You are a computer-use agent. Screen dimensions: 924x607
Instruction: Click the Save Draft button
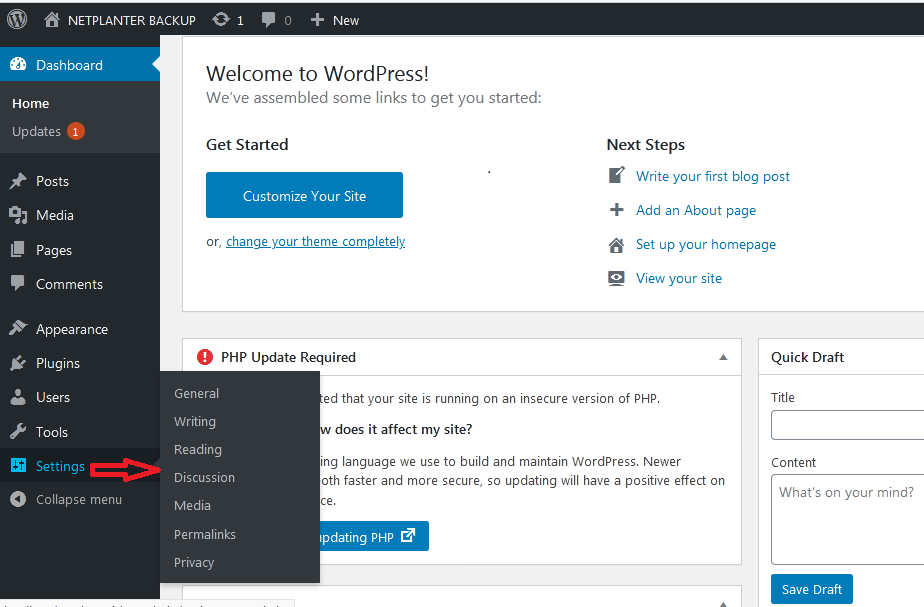(x=811, y=589)
